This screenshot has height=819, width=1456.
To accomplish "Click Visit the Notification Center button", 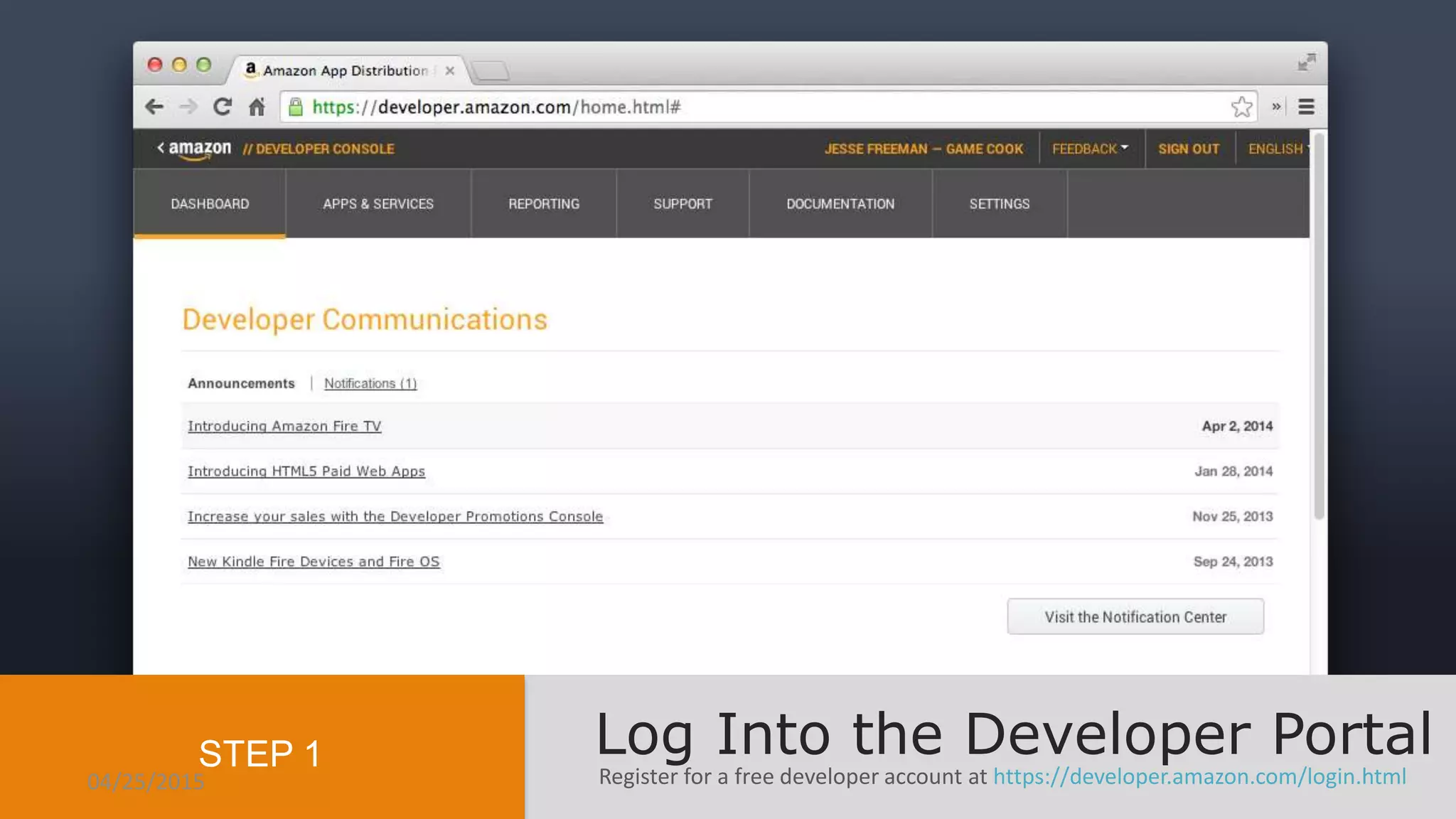I will 1135,616.
